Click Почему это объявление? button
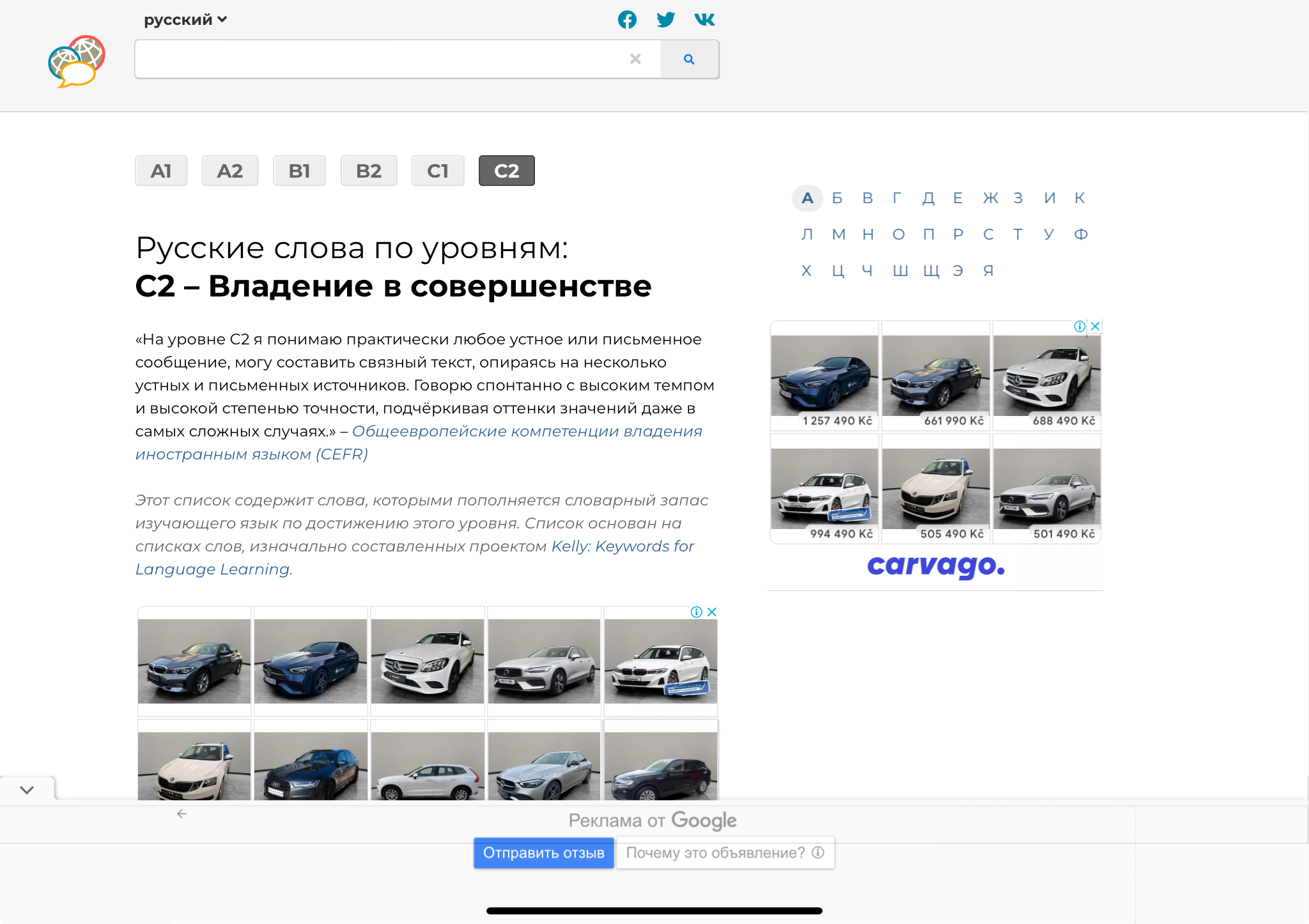 point(725,853)
